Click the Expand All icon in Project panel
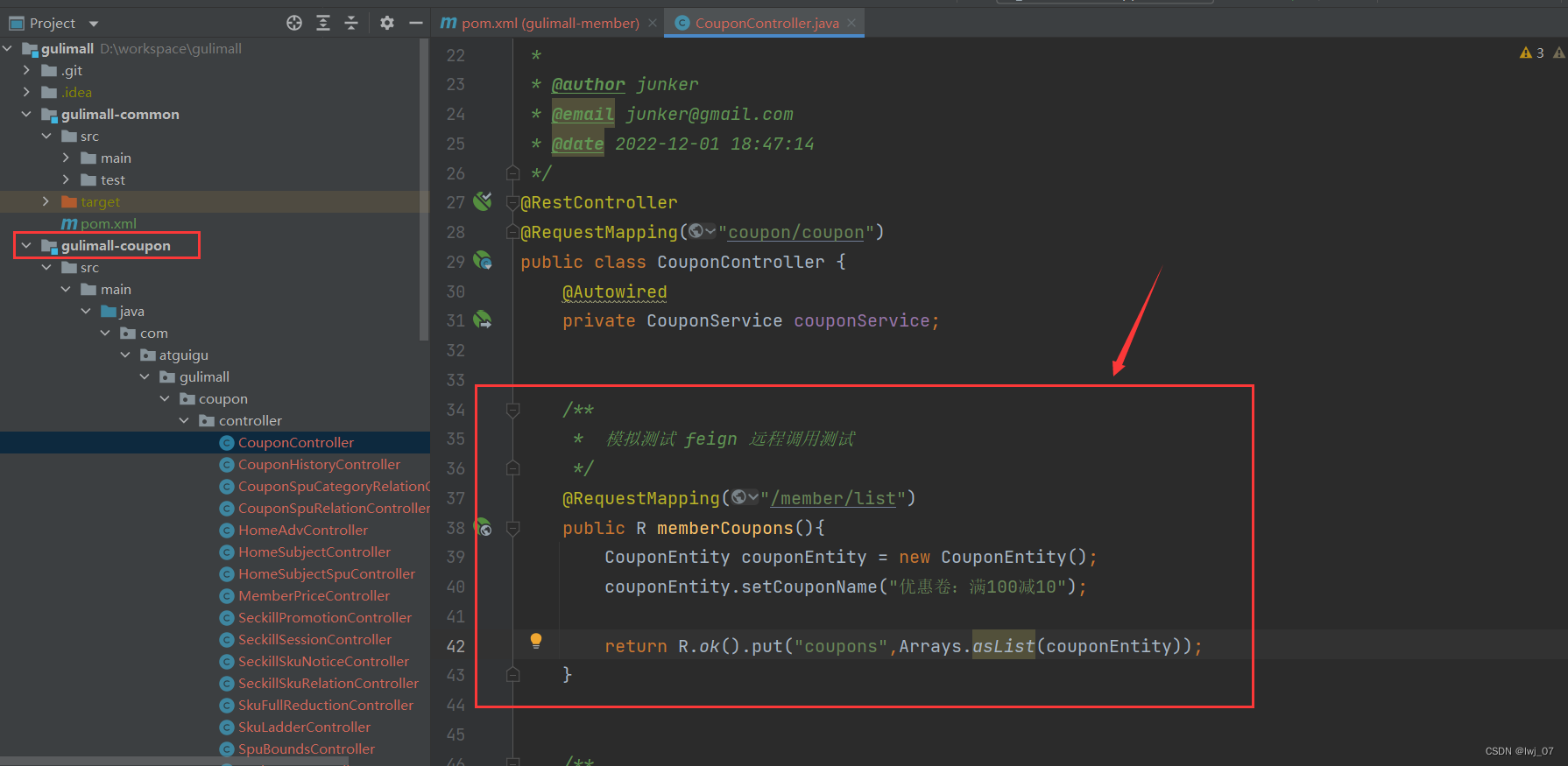1568x766 pixels. [323, 23]
